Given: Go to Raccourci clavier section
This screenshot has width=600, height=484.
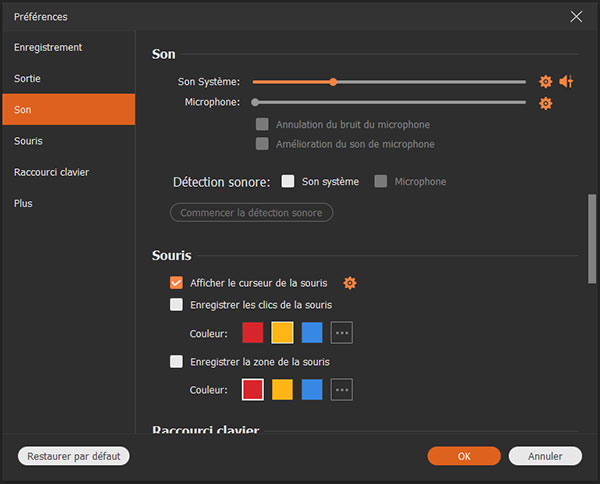Looking at the screenshot, I should 51,172.
